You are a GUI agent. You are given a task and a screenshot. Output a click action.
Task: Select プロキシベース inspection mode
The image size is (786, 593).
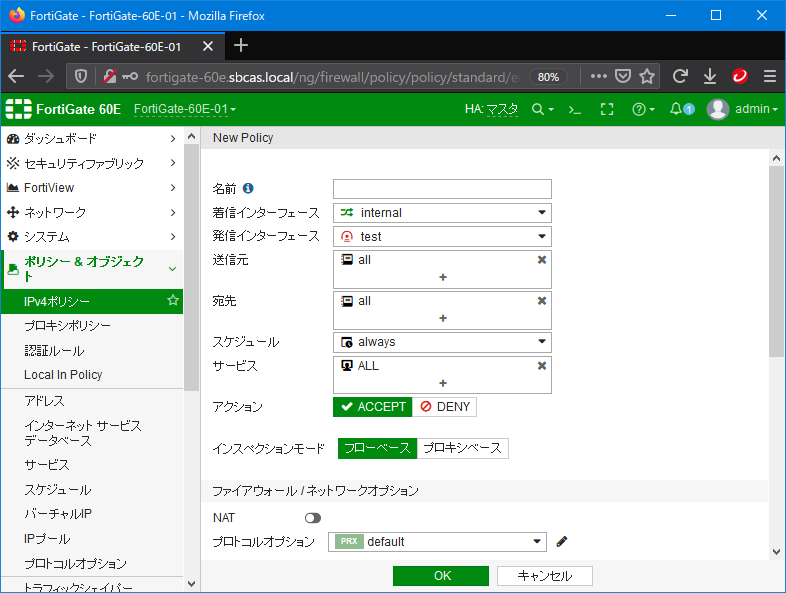tap(463, 448)
